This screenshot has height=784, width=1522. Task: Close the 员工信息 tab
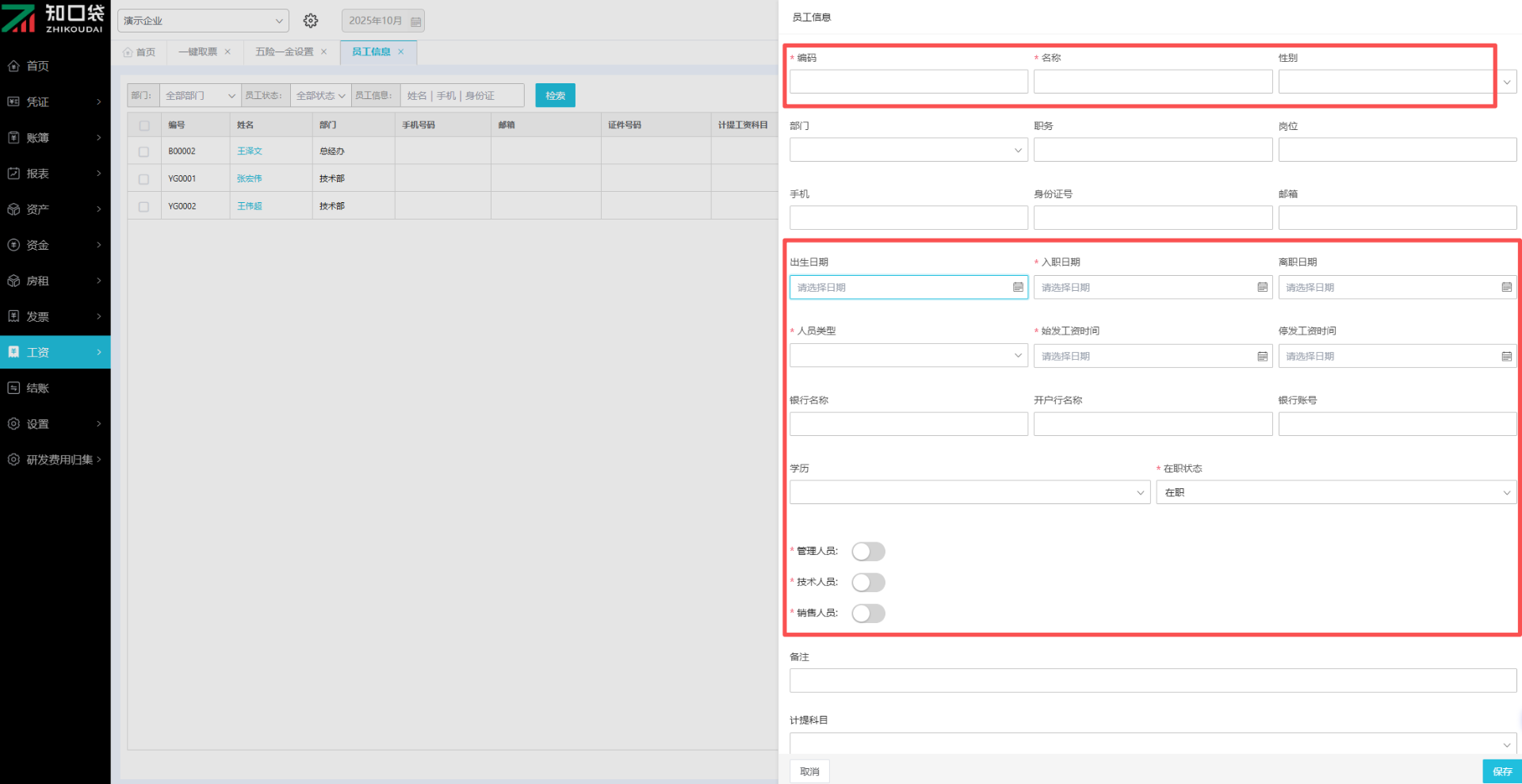tap(401, 52)
